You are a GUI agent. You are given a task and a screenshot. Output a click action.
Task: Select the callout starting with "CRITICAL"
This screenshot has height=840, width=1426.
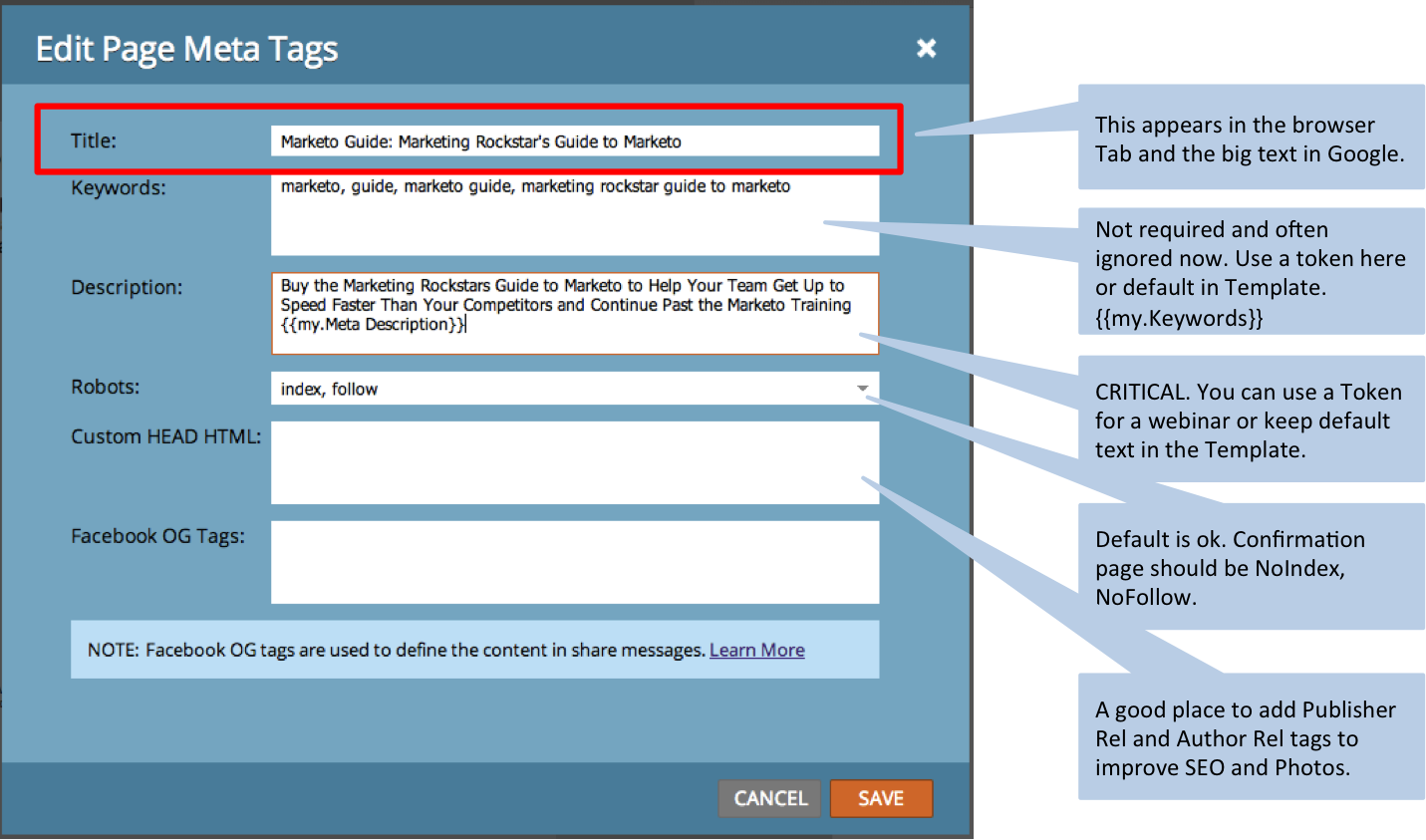pyautogui.click(x=1250, y=420)
